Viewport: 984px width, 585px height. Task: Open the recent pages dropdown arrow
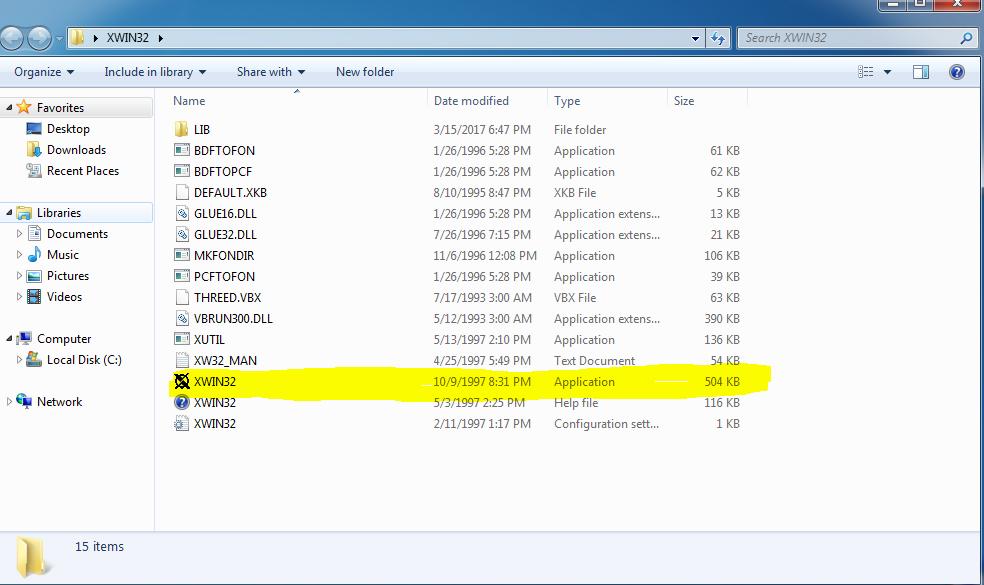tap(60, 39)
